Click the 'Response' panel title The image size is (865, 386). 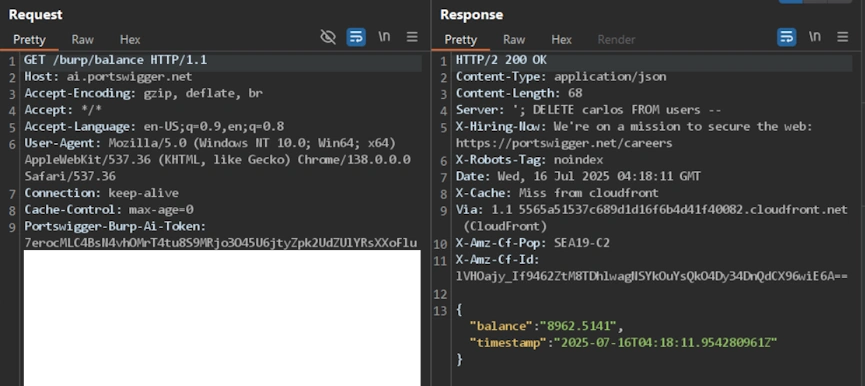472,15
